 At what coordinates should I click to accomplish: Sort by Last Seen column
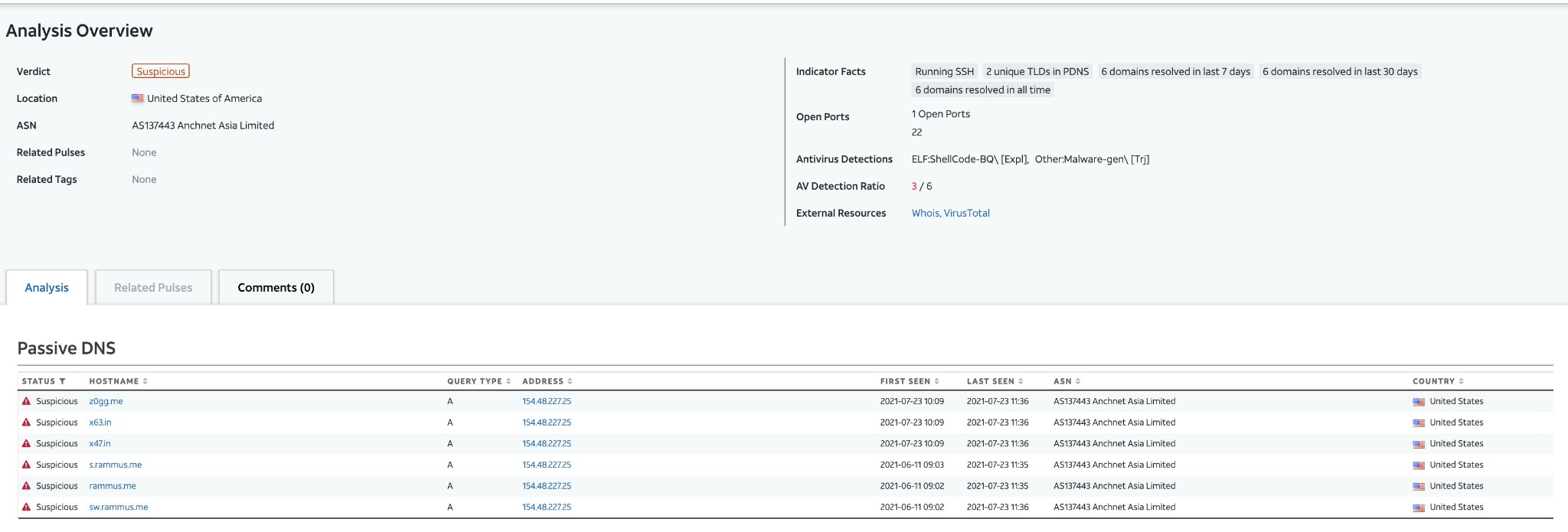tap(1021, 381)
